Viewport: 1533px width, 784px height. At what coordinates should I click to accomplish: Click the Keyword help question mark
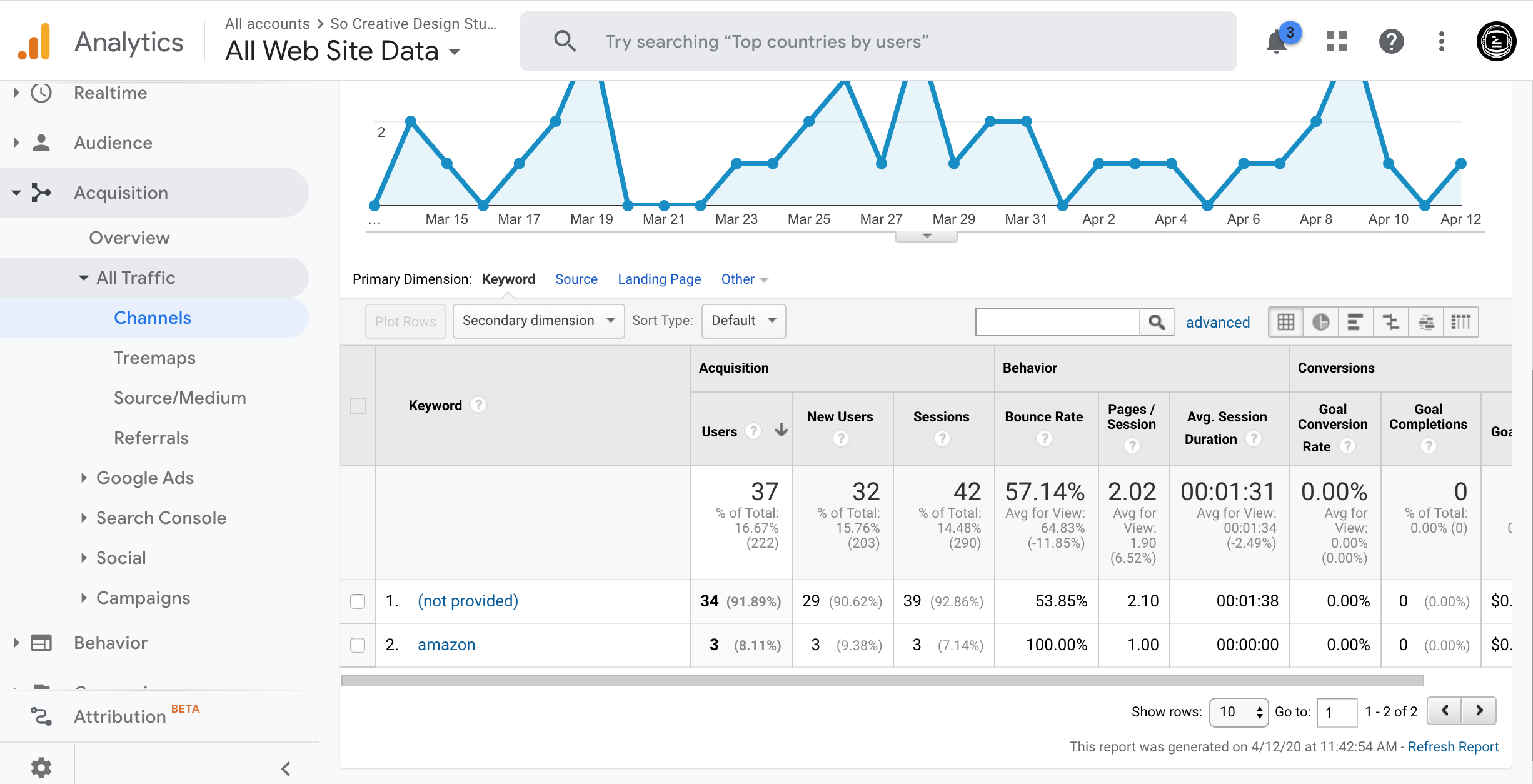coord(478,405)
